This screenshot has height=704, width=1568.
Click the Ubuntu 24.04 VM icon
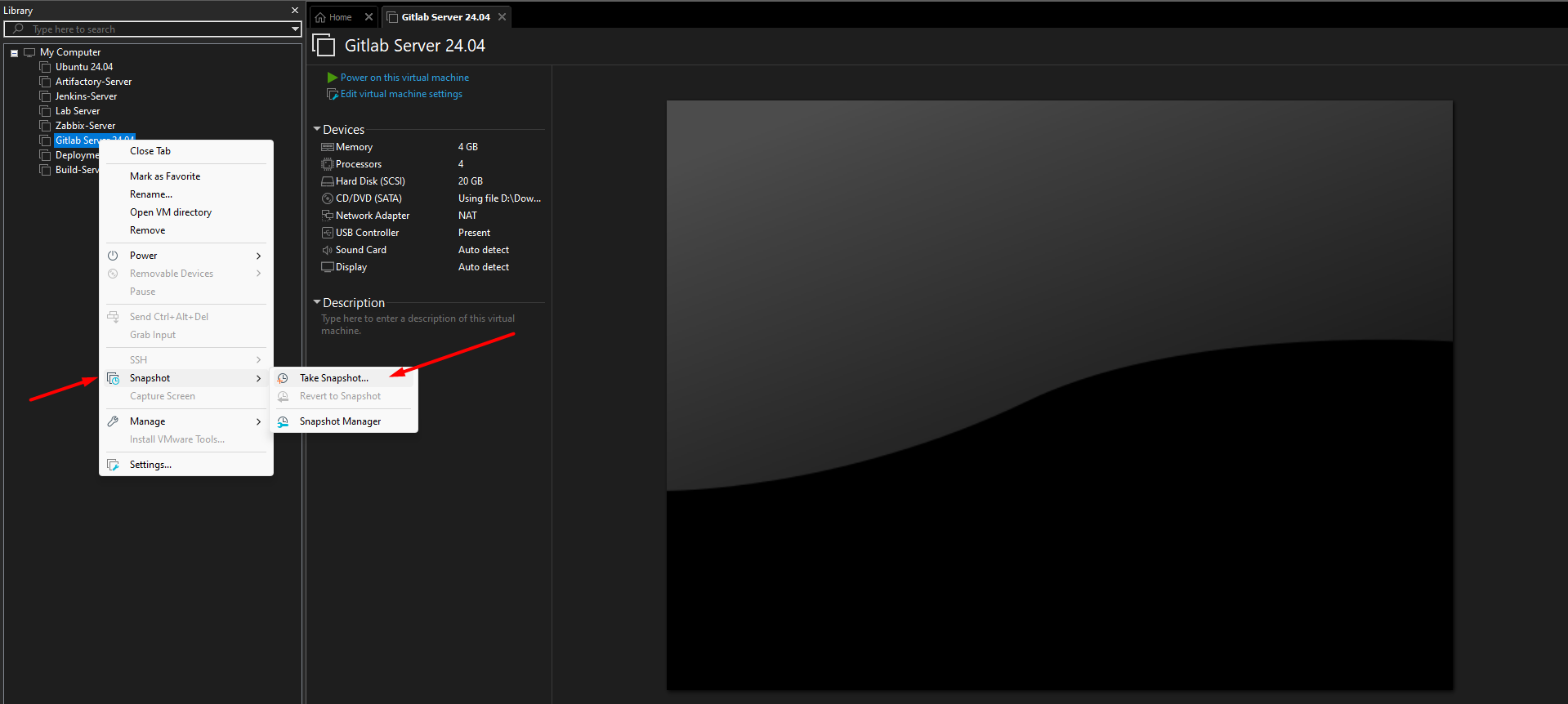click(x=46, y=67)
